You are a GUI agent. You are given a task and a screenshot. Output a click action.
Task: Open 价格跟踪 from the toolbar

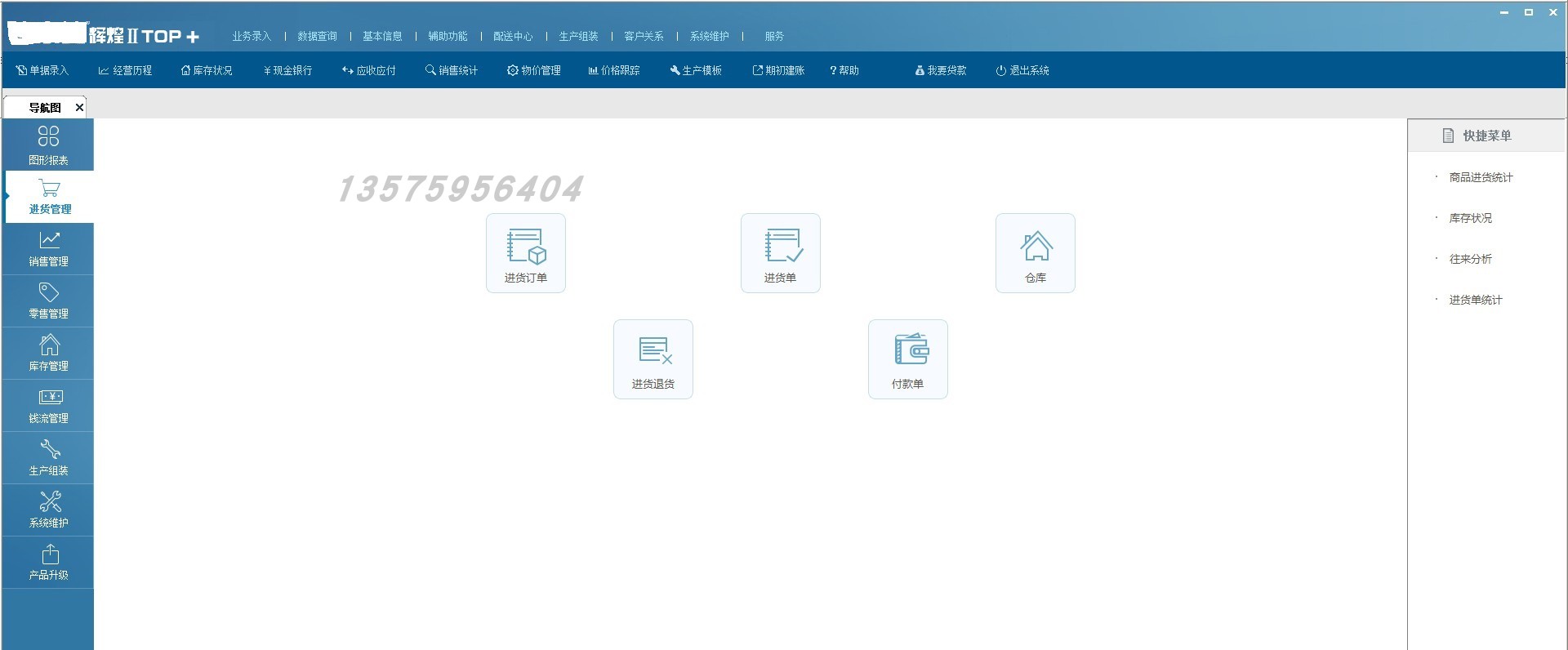[x=614, y=71]
